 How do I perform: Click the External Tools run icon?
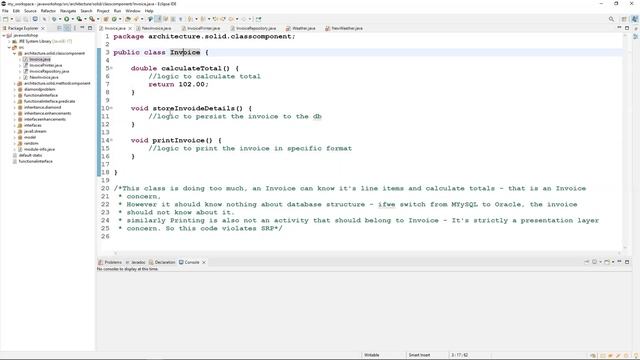(92, 19)
